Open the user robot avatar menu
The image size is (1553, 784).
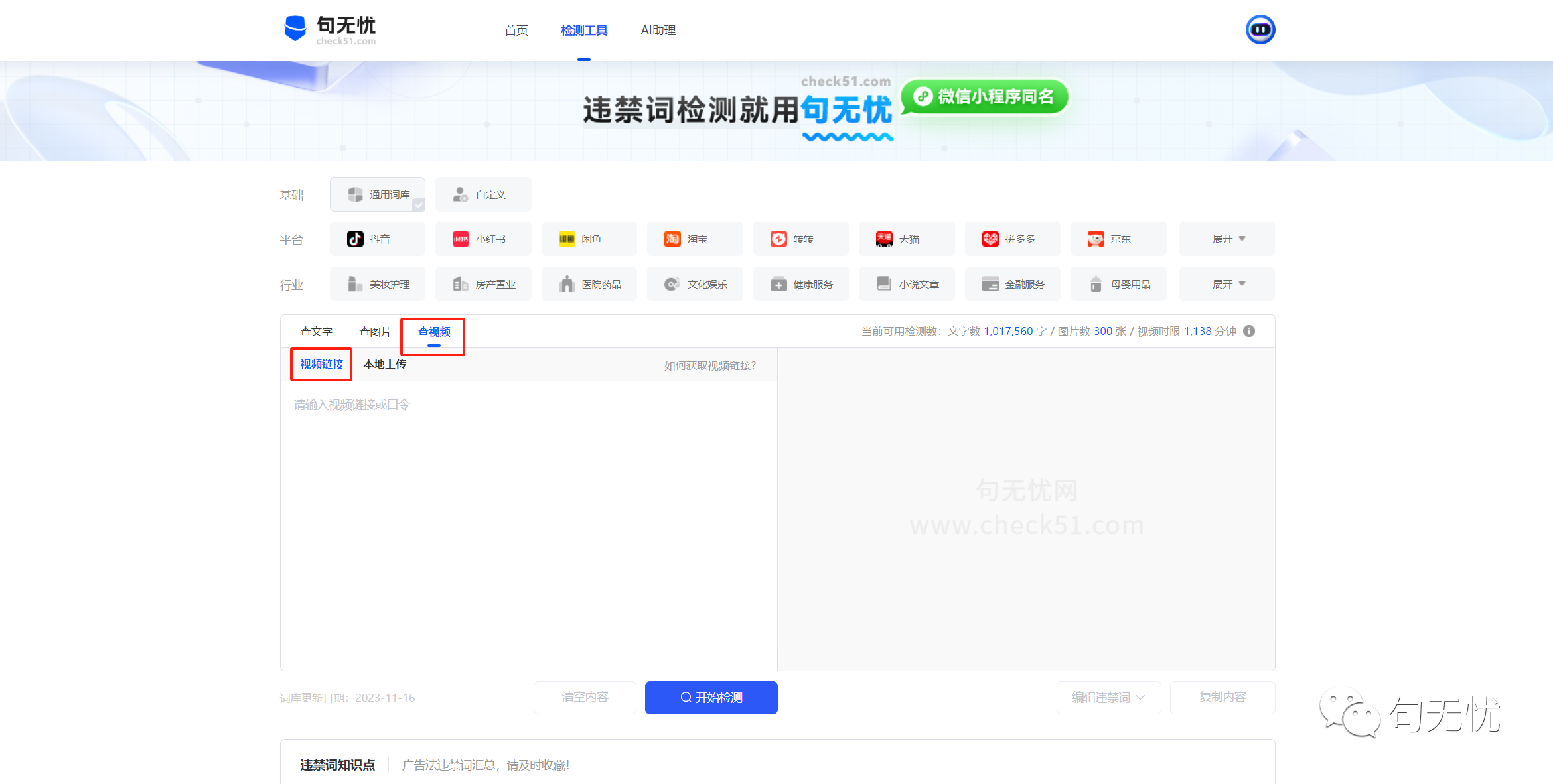click(1260, 30)
